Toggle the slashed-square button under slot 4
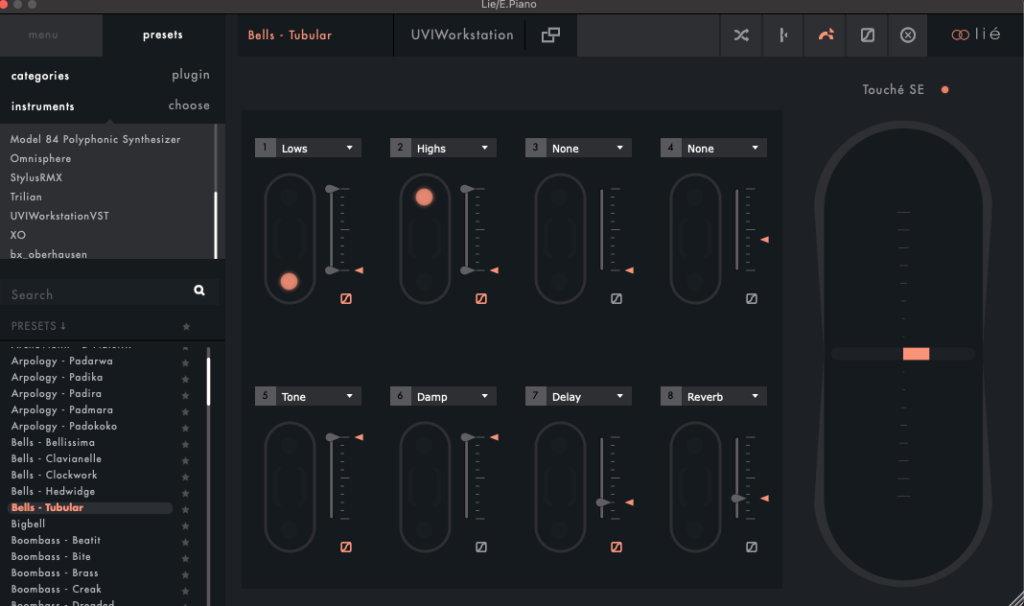 (x=751, y=298)
